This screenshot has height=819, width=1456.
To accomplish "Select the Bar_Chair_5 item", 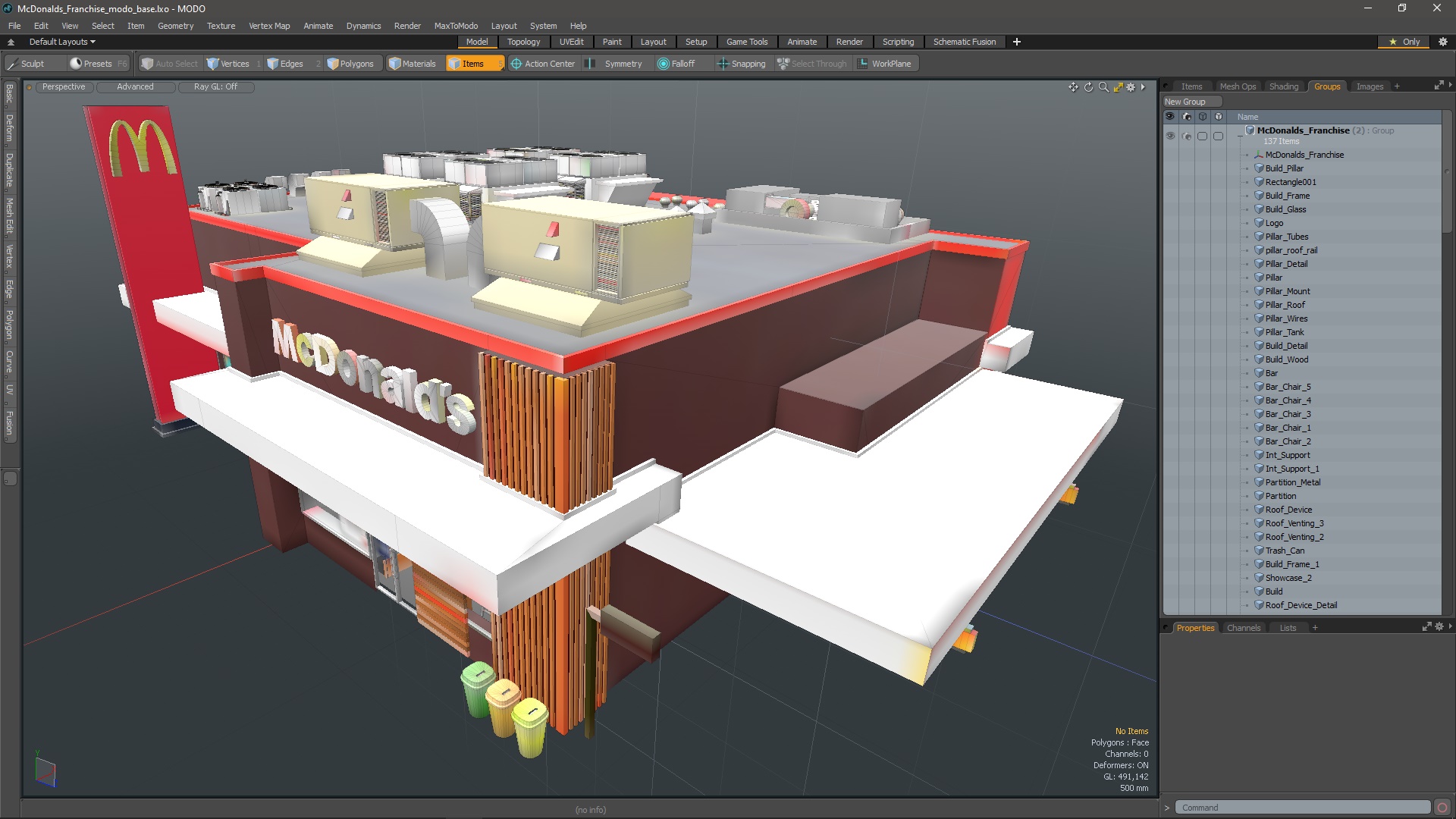I will (1288, 387).
